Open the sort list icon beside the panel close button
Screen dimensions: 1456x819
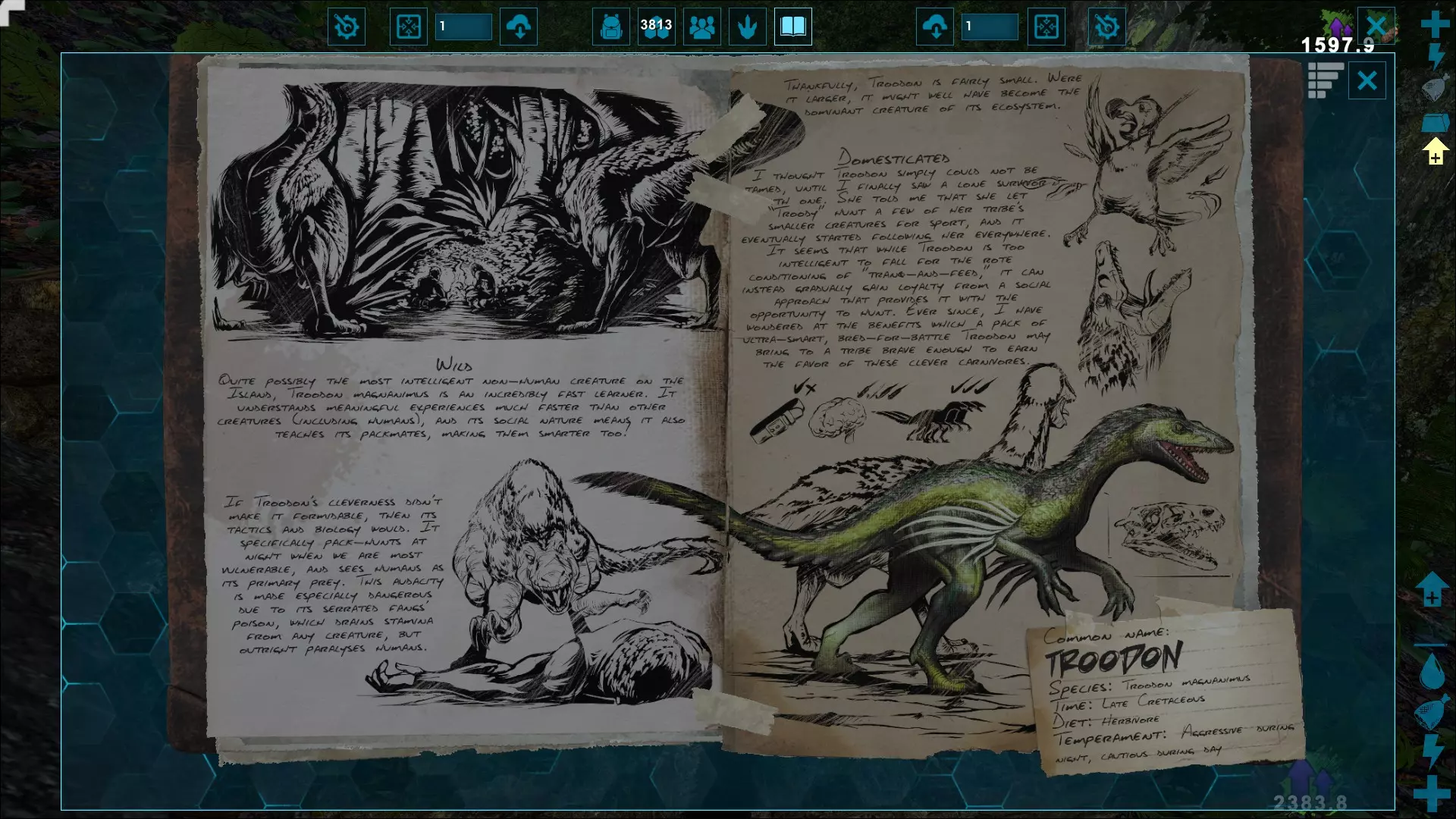pyautogui.click(x=1325, y=80)
